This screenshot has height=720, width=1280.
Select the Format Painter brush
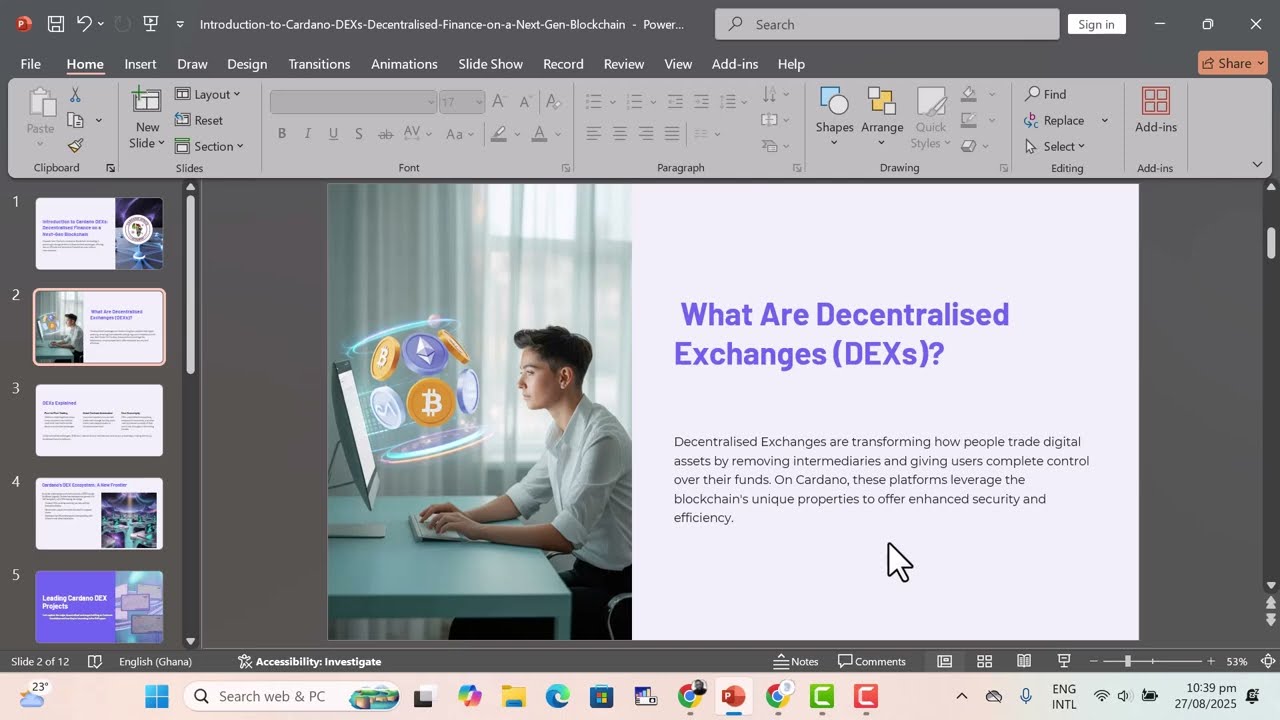(x=75, y=146)
